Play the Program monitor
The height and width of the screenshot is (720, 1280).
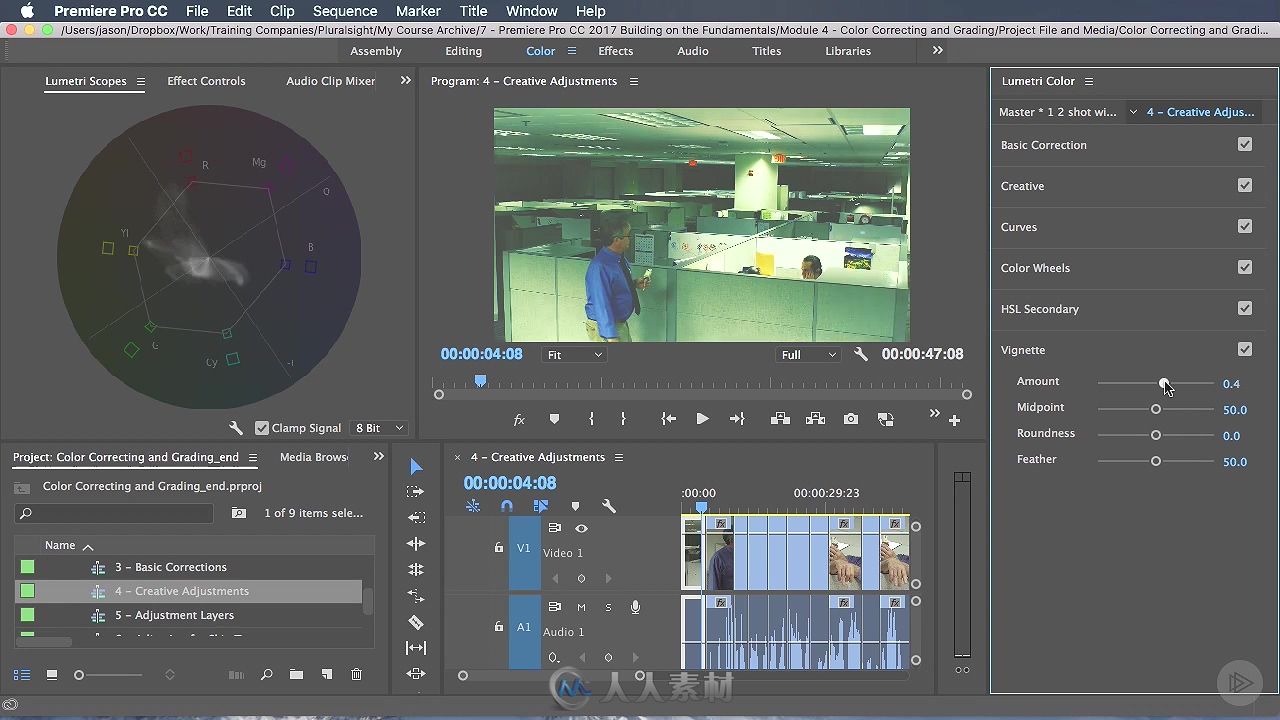(x=702, y=419)
